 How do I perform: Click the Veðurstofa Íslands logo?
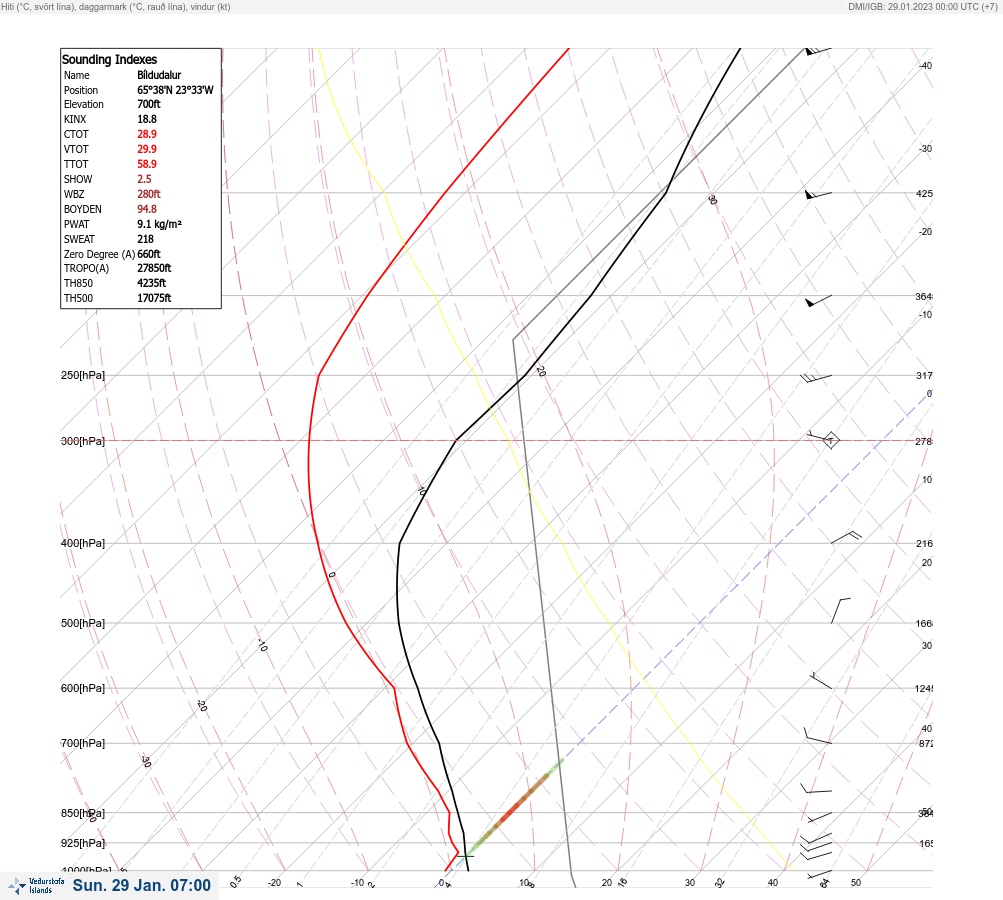pos(36,886)
